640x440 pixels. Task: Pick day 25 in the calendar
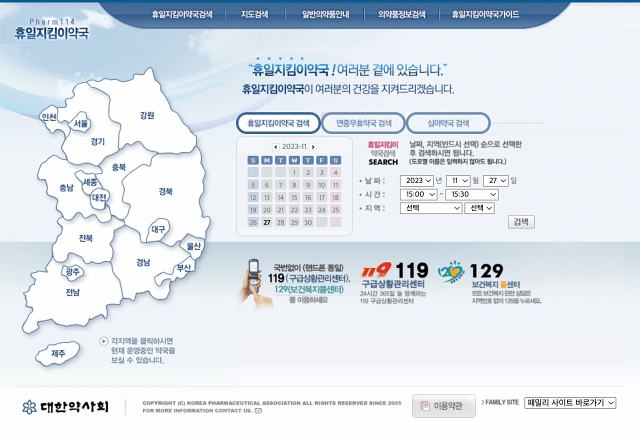point(336,210)
